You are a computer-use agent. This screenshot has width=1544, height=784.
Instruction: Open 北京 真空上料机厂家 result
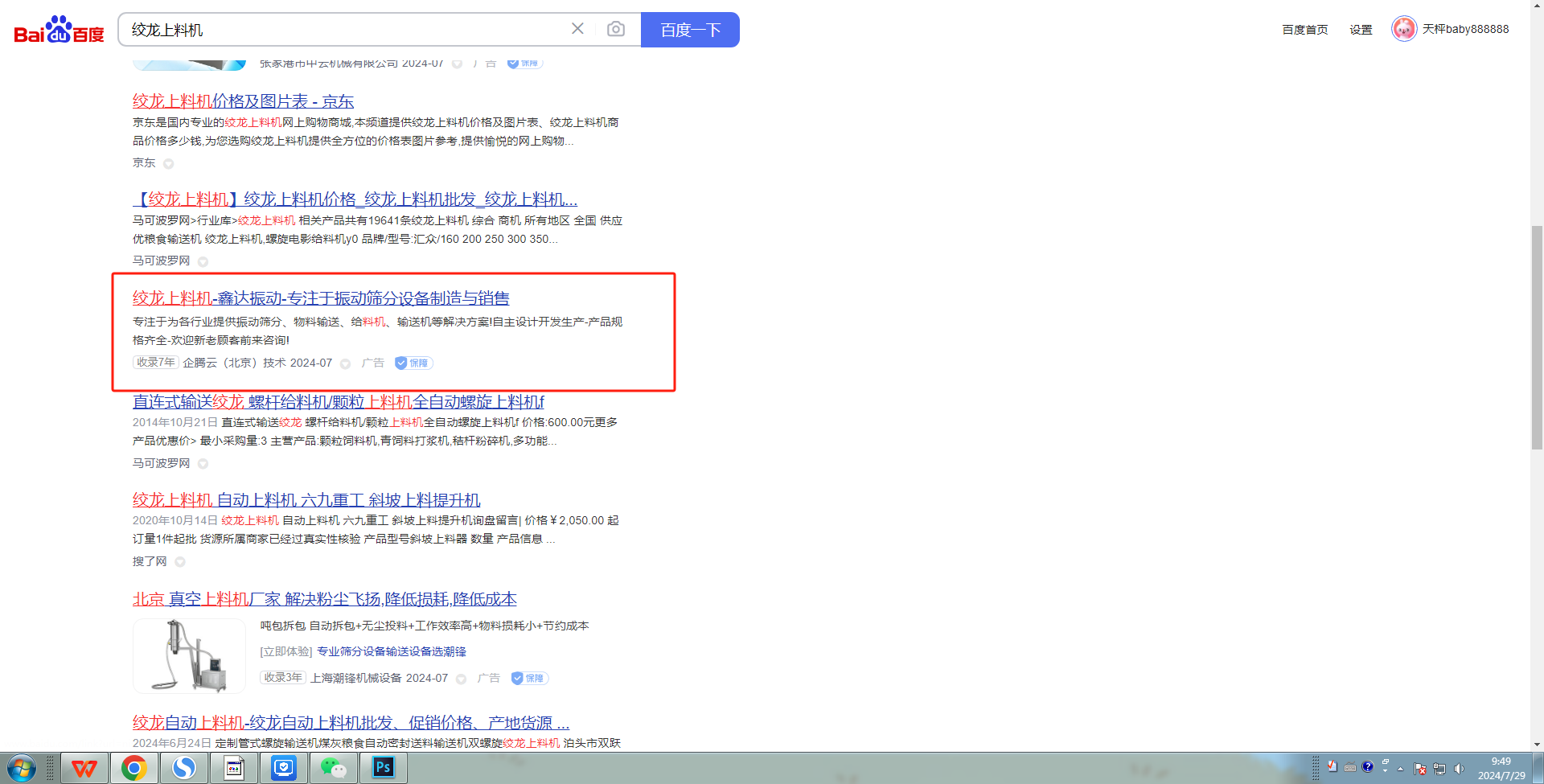pyautogui.click(x=325, y=599)
